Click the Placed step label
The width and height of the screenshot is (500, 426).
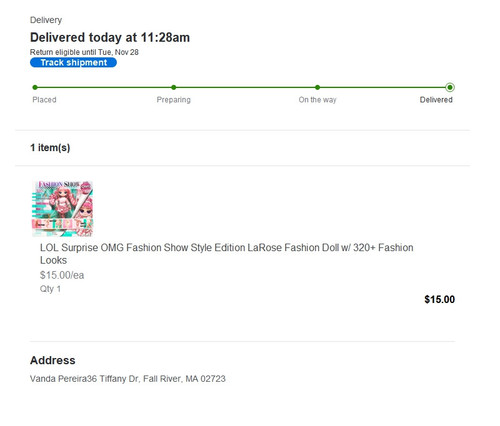tap(44, 100)
